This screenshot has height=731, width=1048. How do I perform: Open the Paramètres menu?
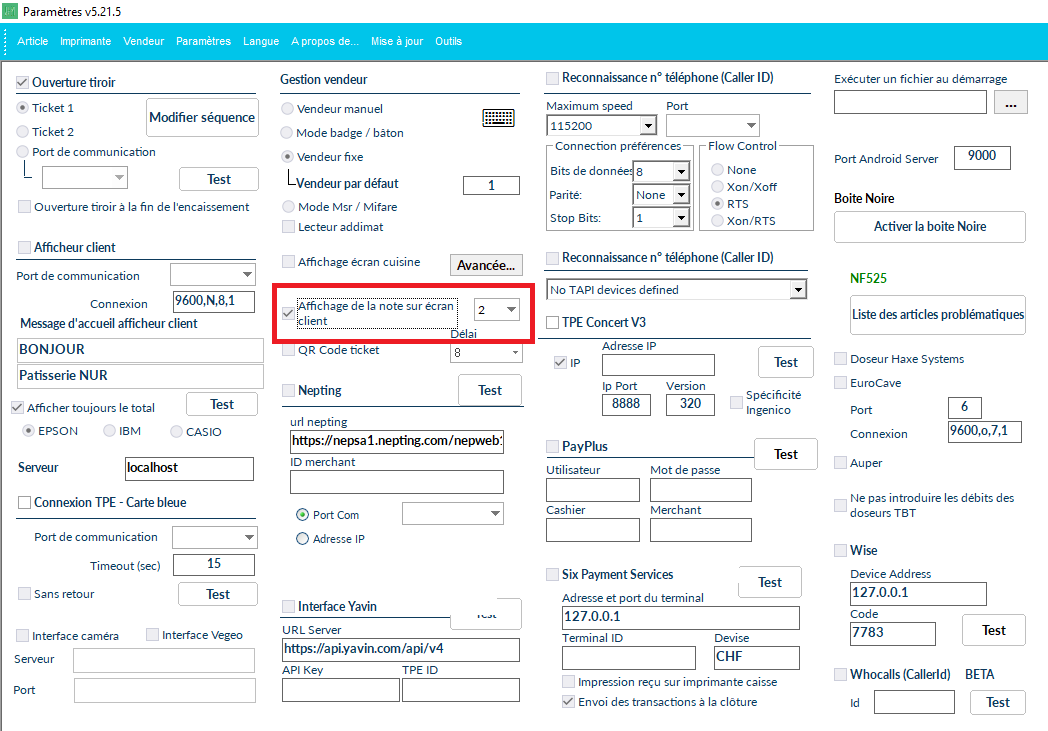203,41
